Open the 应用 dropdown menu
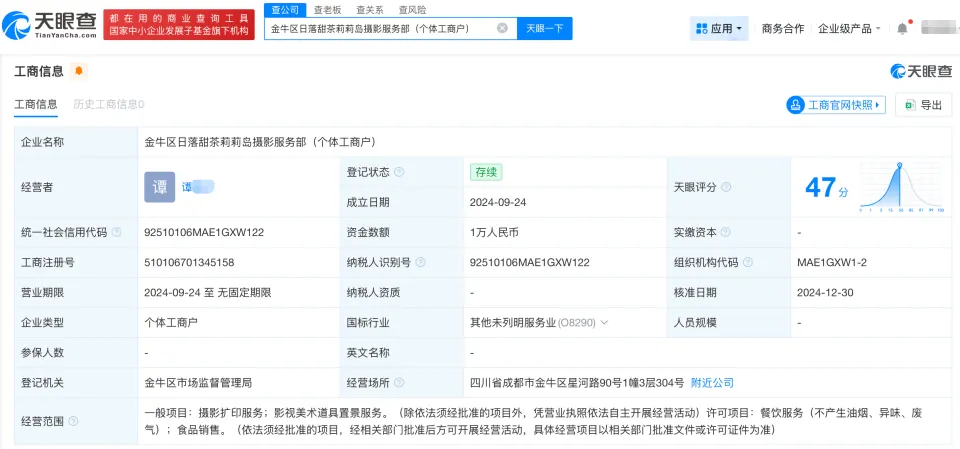Viewport: 960px width, 449px height. click(719, 28)
